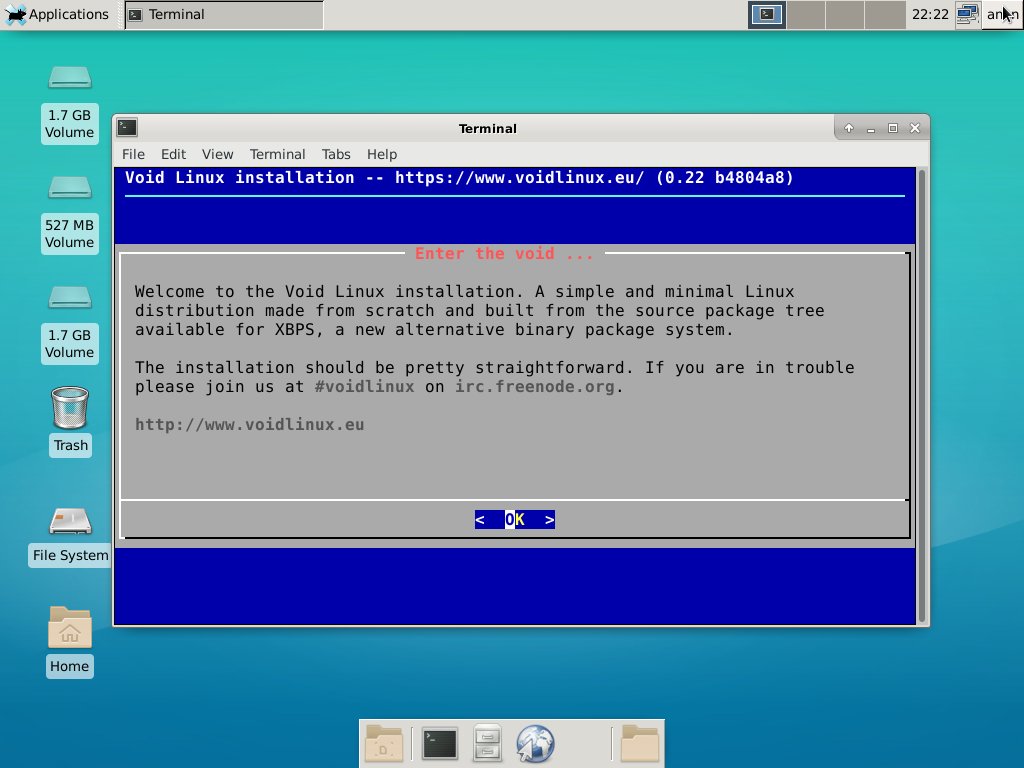Open the Edit menu in Terminal
The height and width of the screenshot is (768, 1024).
pos(173,154)
